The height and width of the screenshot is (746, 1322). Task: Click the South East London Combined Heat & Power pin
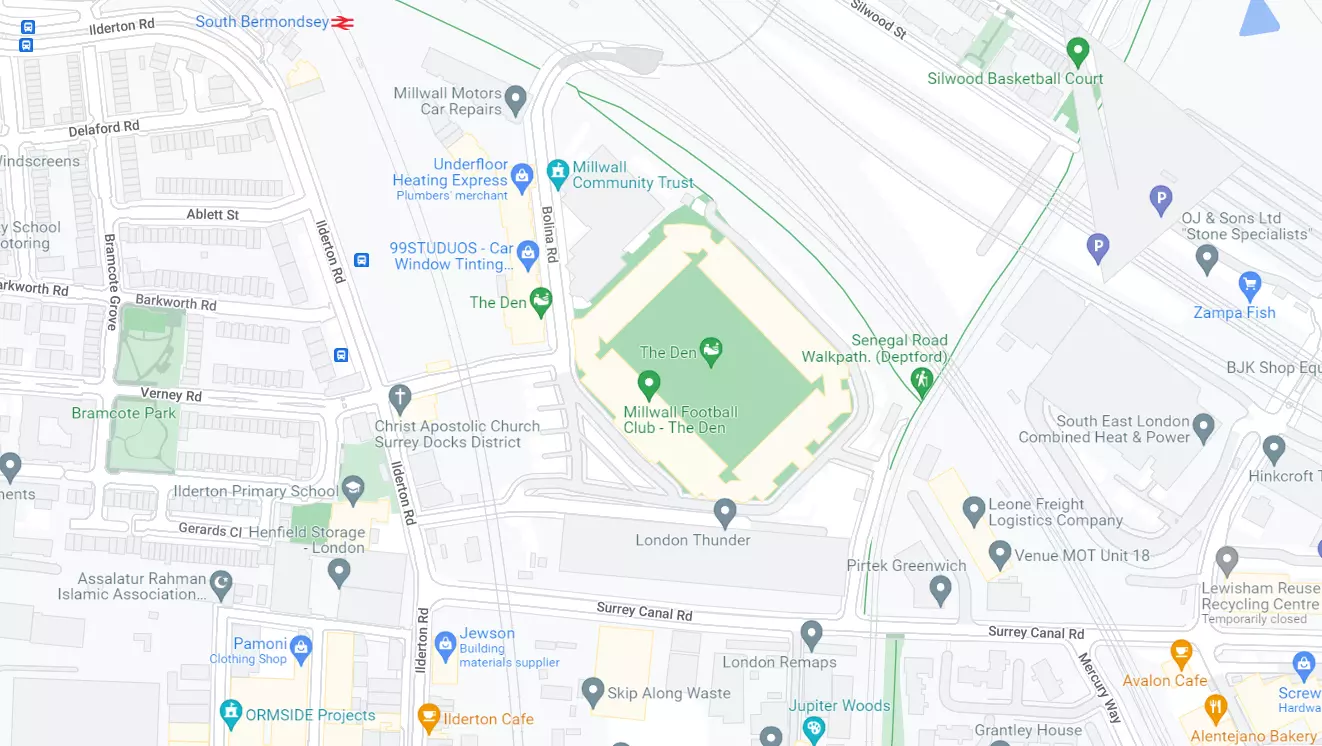pos(1204,427)
